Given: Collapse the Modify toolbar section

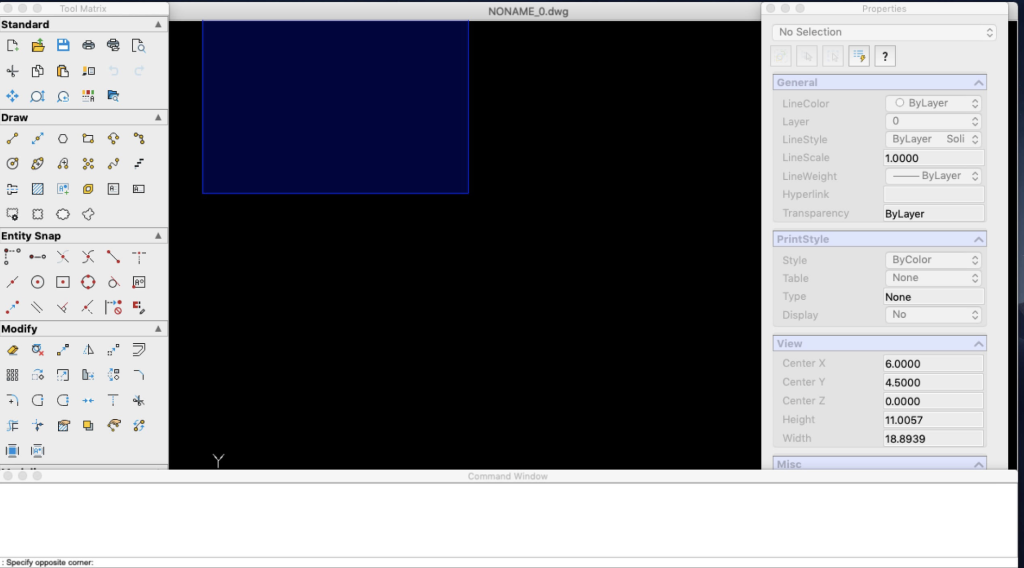Looking at the screenshot, I should click(x=158, y=329).
